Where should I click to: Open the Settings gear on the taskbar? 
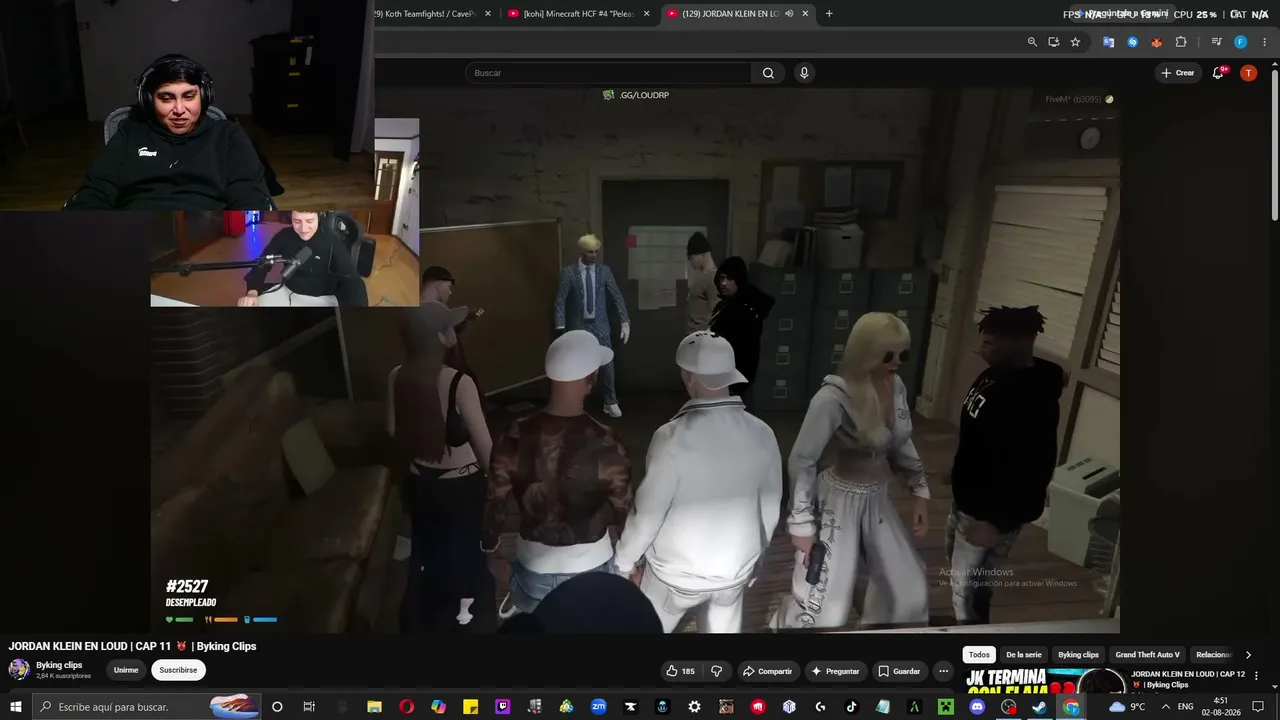[x=694, y=707]
